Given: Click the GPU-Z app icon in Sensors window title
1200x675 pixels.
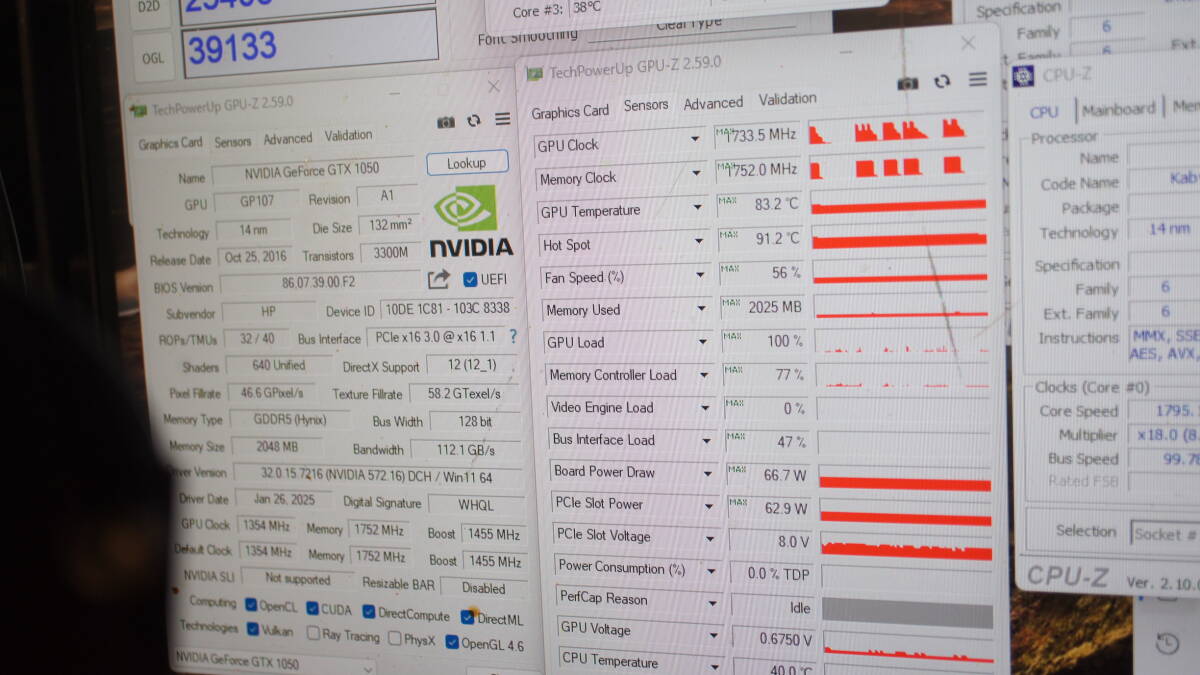Looking at the screenshot, I should coord(535,73).
